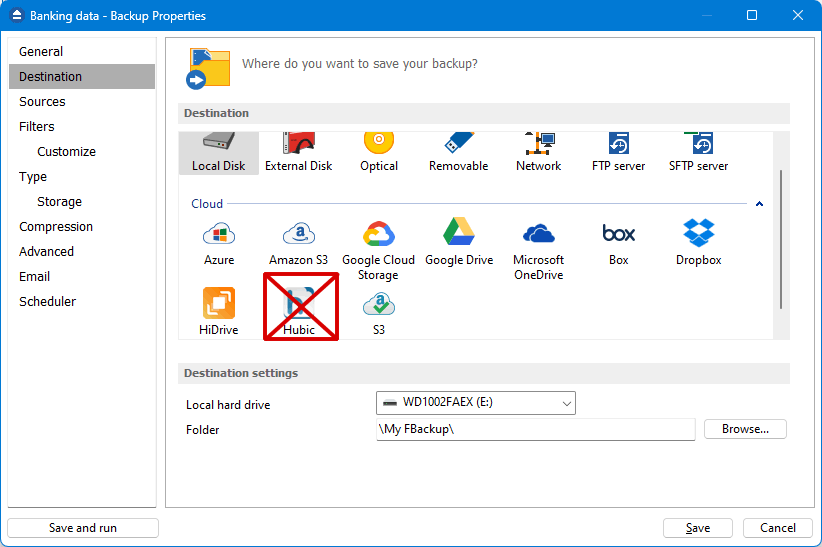
Task: Click the Browse button for folder
Action: coord(745,429)
